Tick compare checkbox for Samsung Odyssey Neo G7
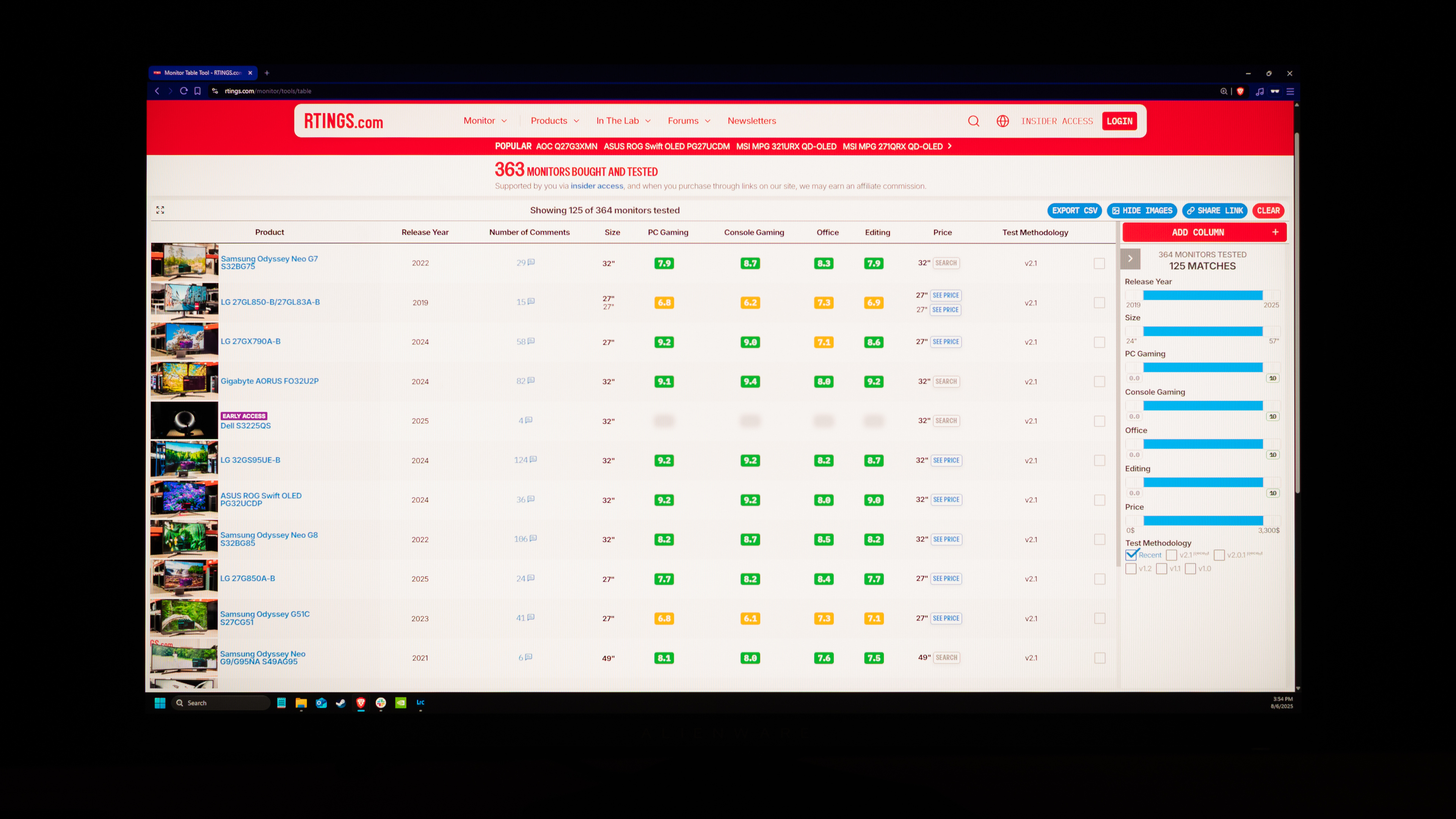The image size is (1456, 819). point(1099,264)
